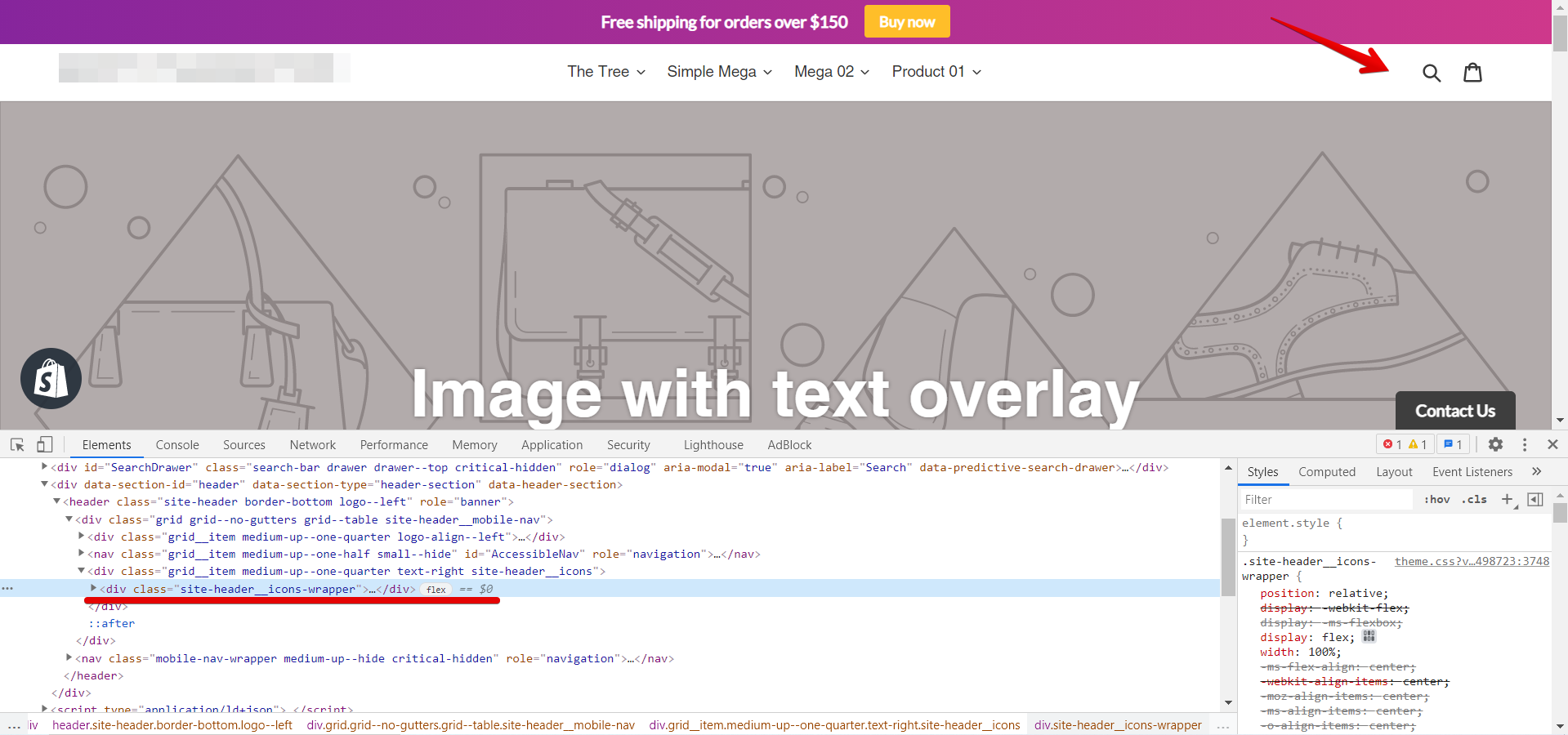Click the Styles pane scrollbar thumb
1568x735 pixels.
click(x=1560, y=512)
